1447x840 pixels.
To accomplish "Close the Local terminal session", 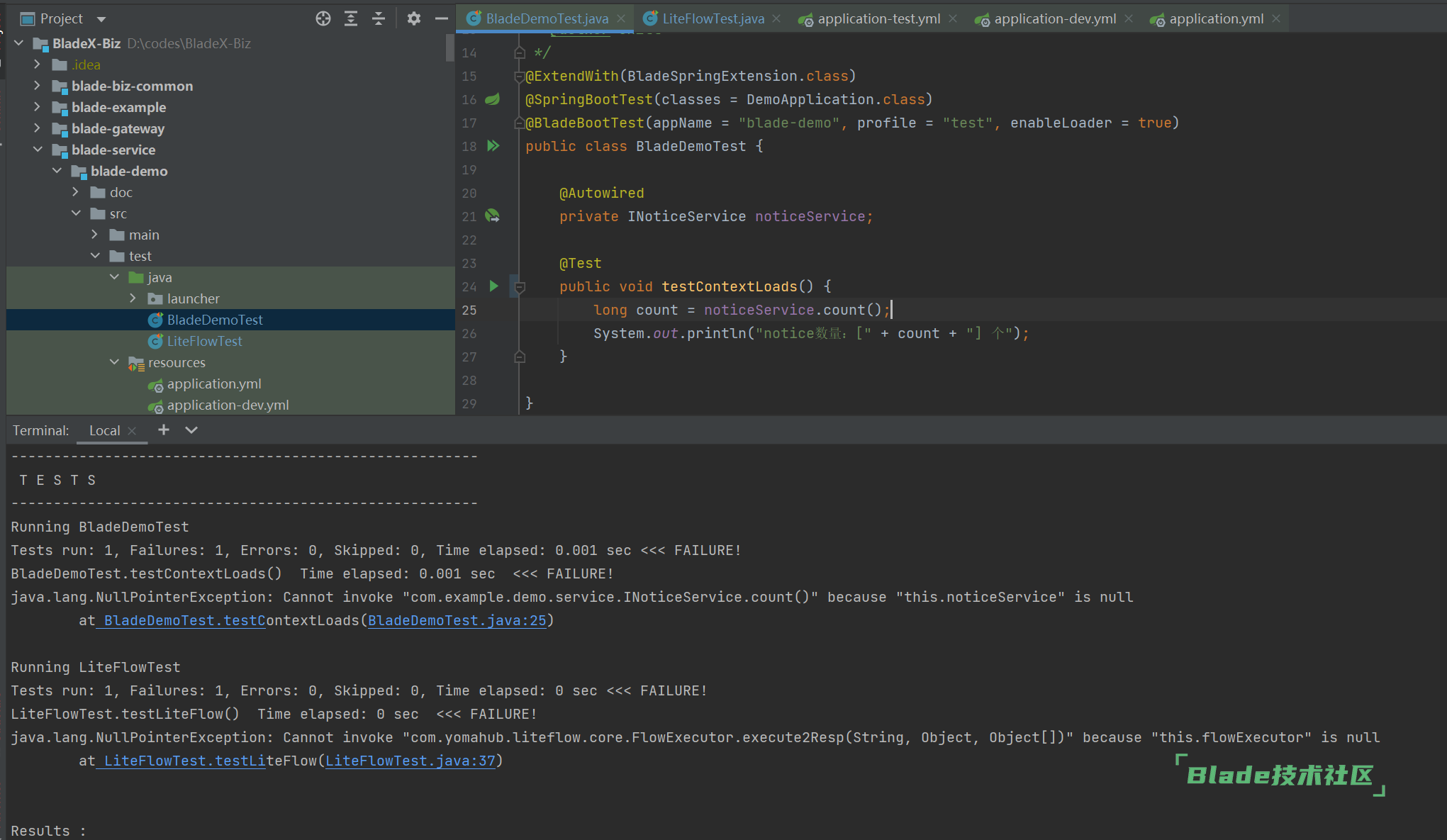I will [132, 431].
